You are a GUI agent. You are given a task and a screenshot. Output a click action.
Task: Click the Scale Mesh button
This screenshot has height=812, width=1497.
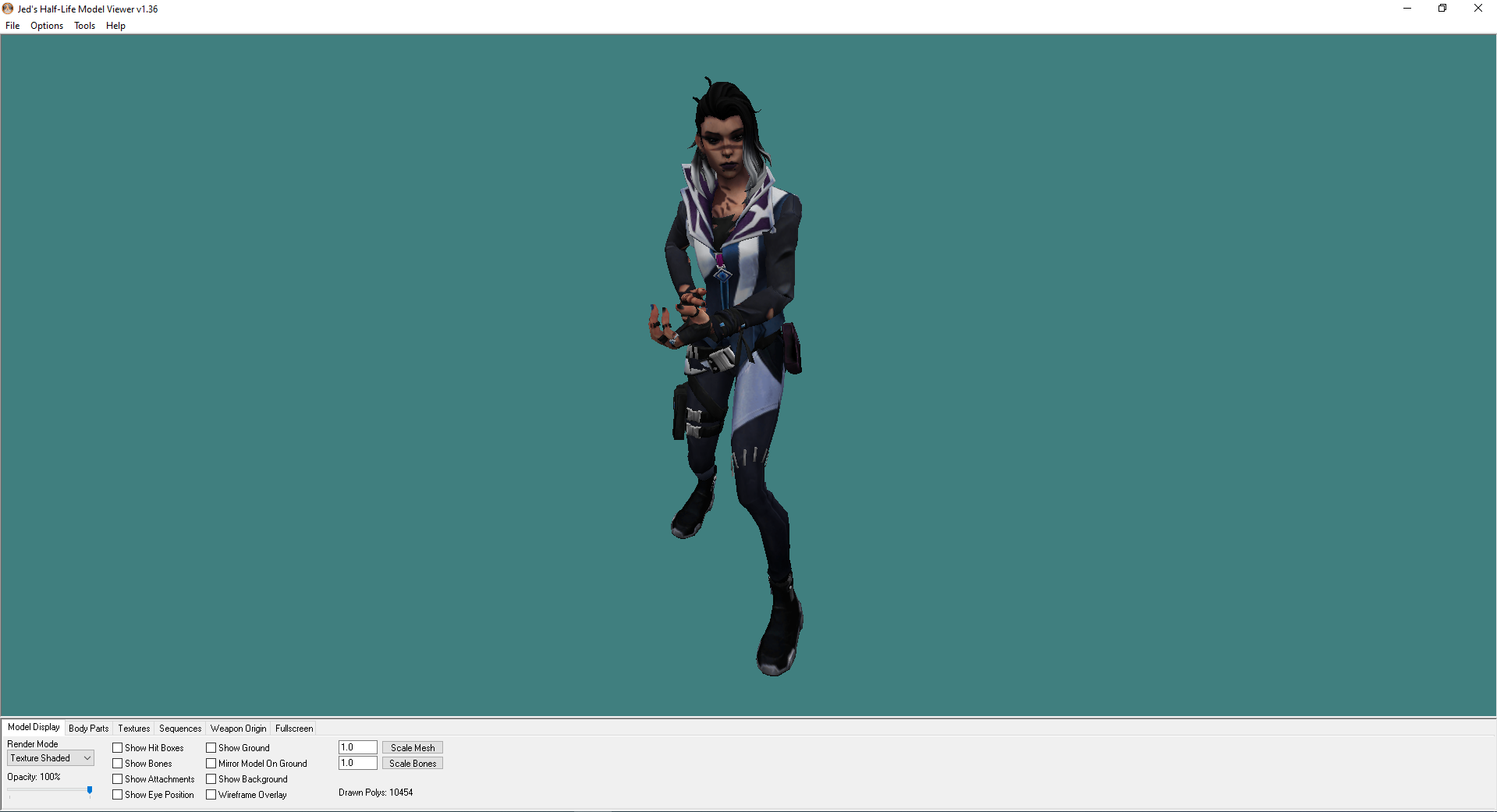[413, 747]
